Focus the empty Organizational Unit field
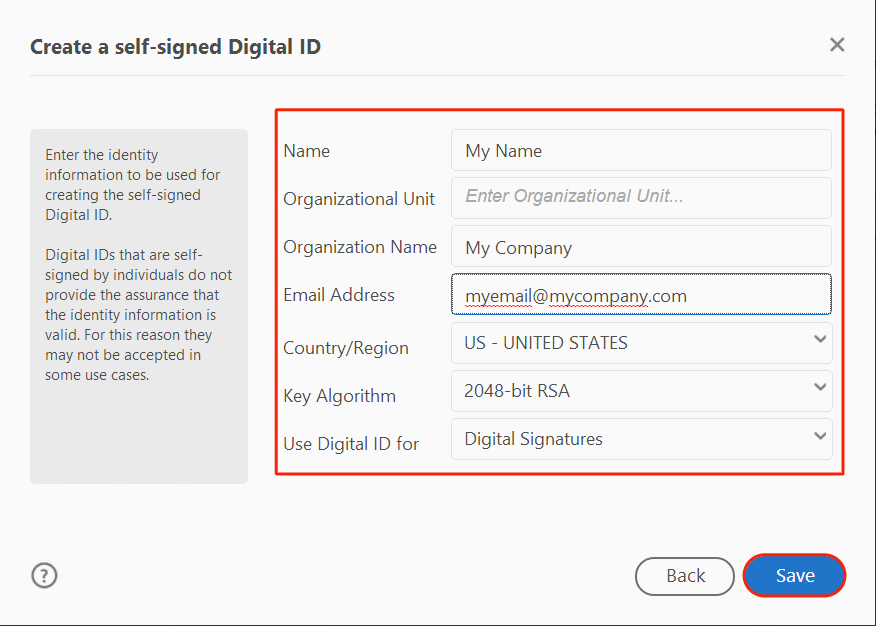Viewport: 876px width, 626px height. coord(641,197)
